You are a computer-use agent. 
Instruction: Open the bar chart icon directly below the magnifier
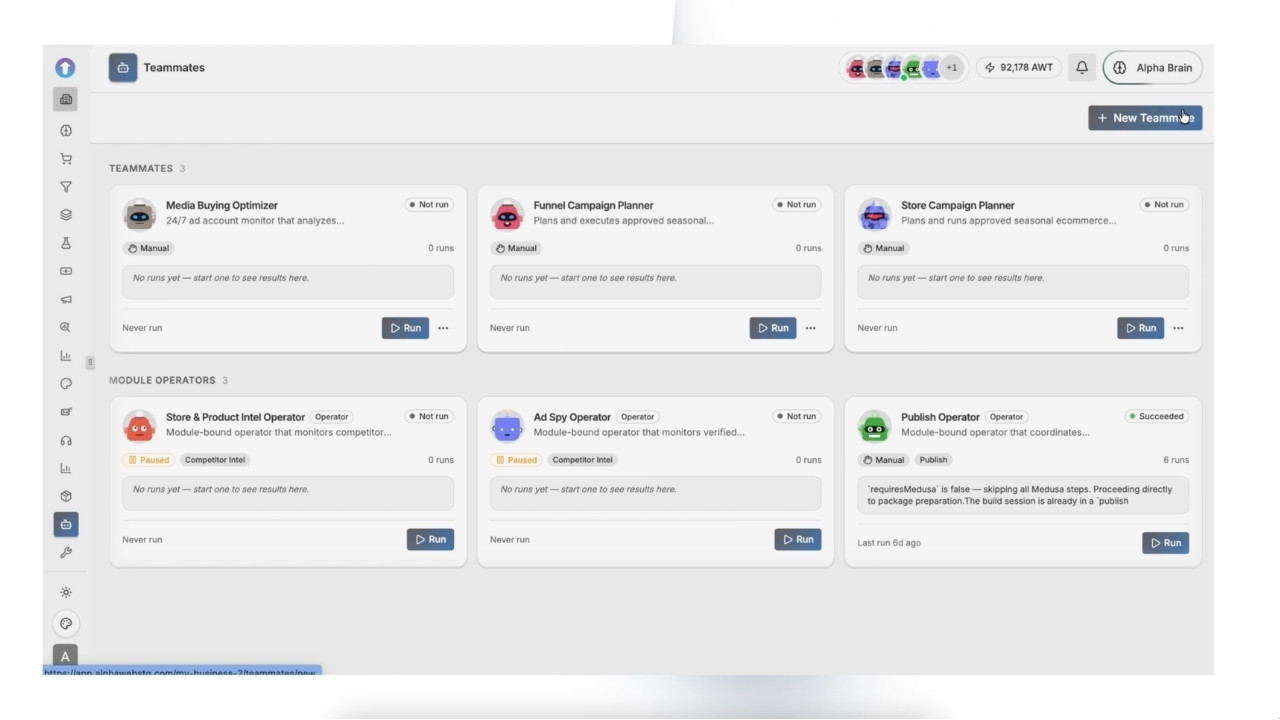66,355
